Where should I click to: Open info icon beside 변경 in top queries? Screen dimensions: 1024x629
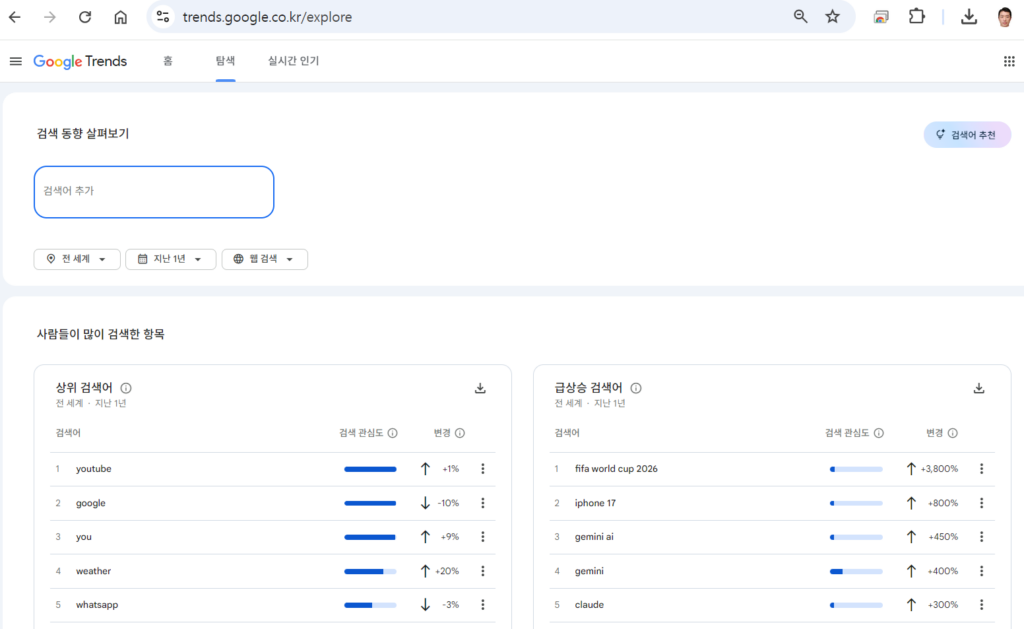460,433
